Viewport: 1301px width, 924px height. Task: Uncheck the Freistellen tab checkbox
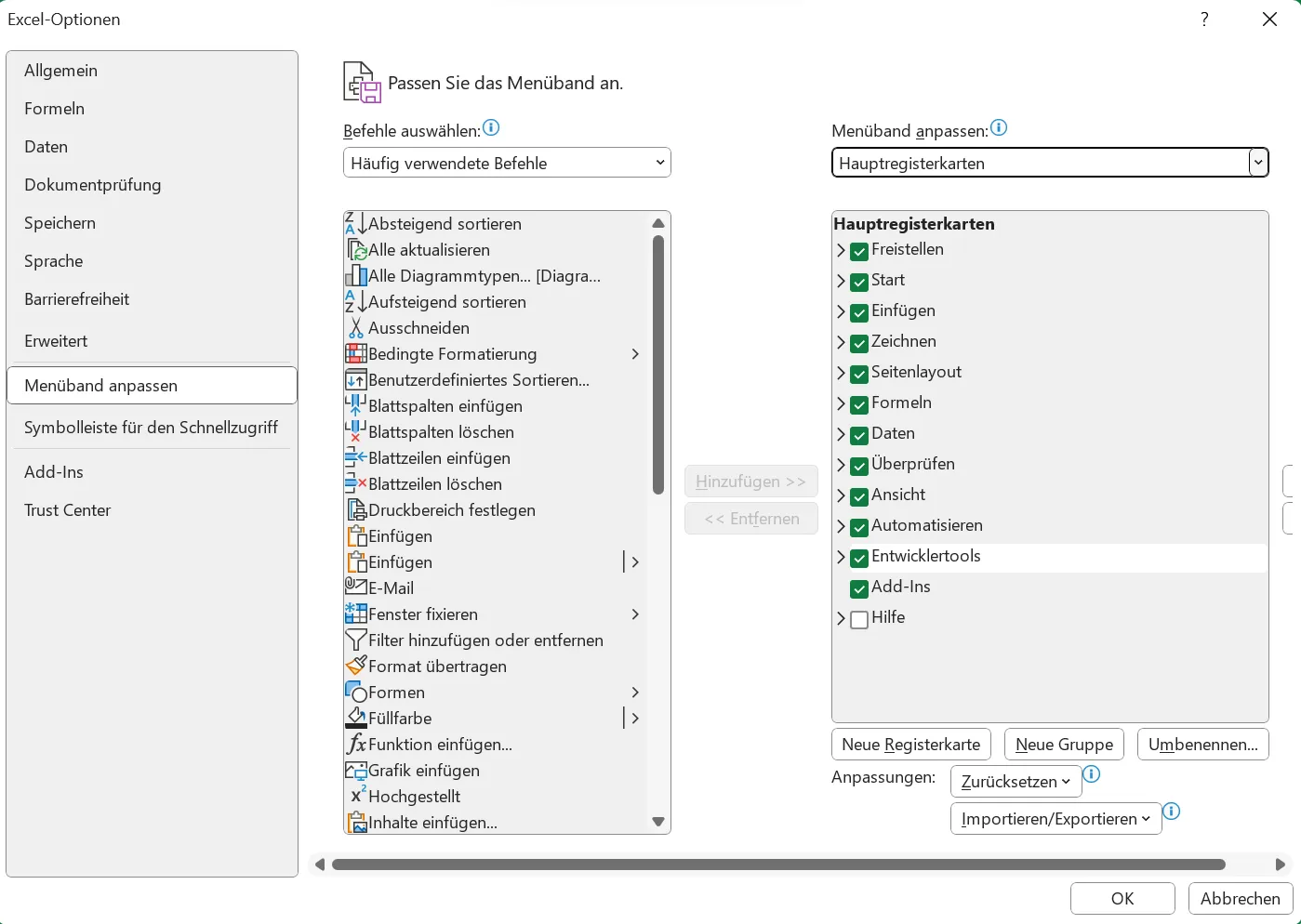point(859,251)
